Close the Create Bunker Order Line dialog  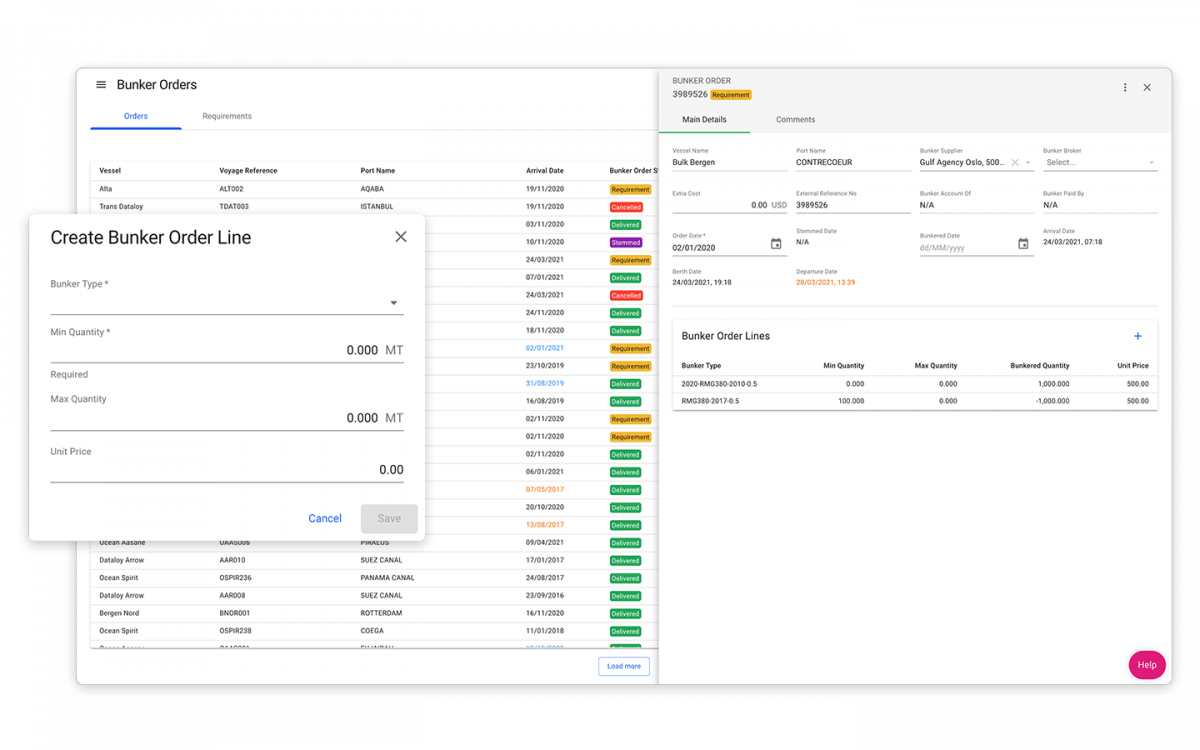401,237
